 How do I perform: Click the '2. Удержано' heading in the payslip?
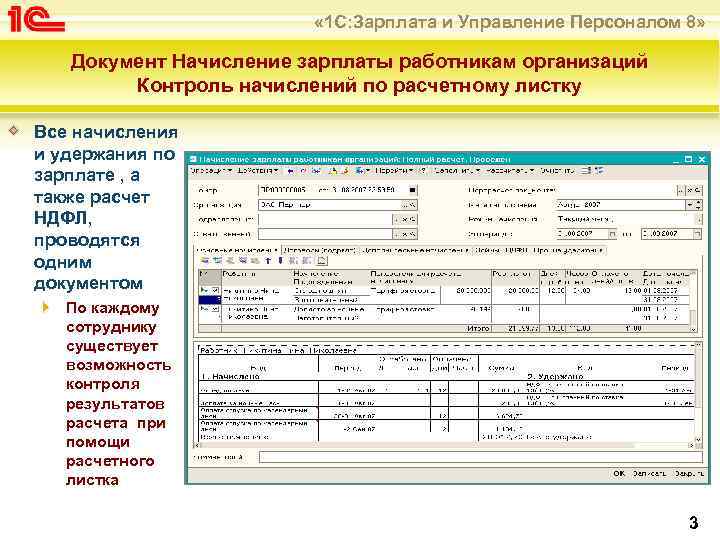555,377
